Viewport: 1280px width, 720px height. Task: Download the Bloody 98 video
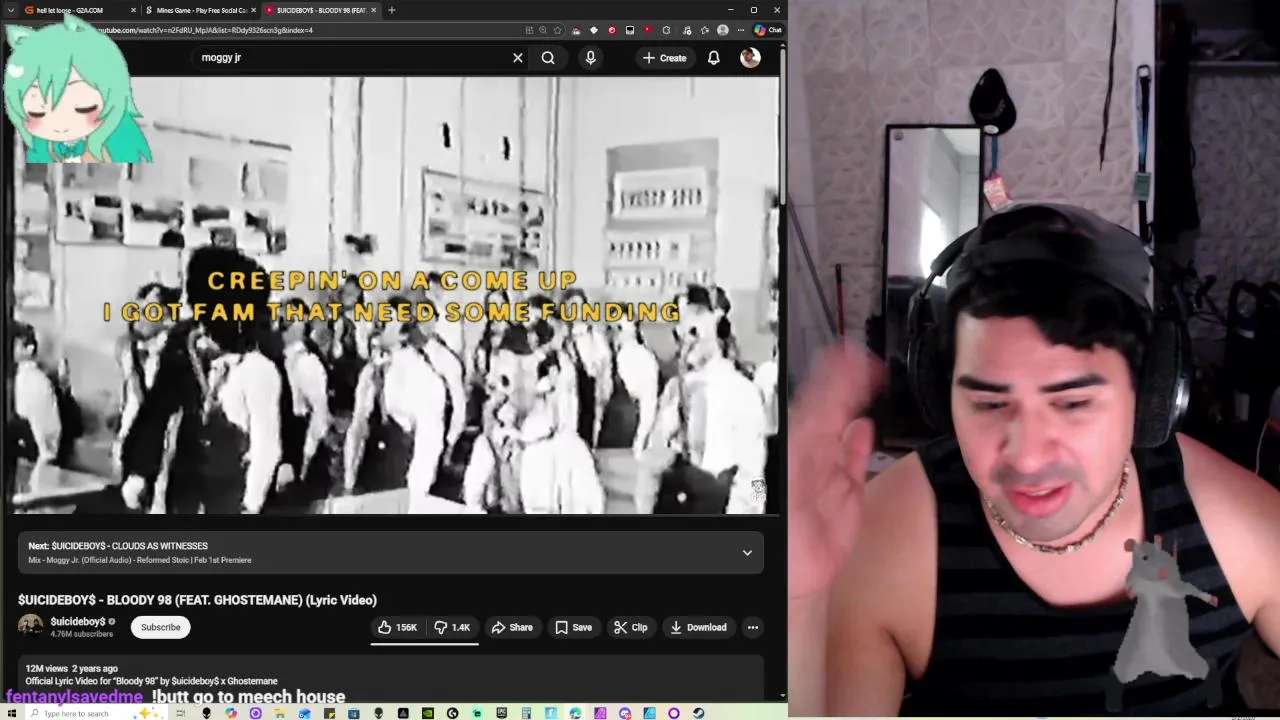(x=698, y=627)
